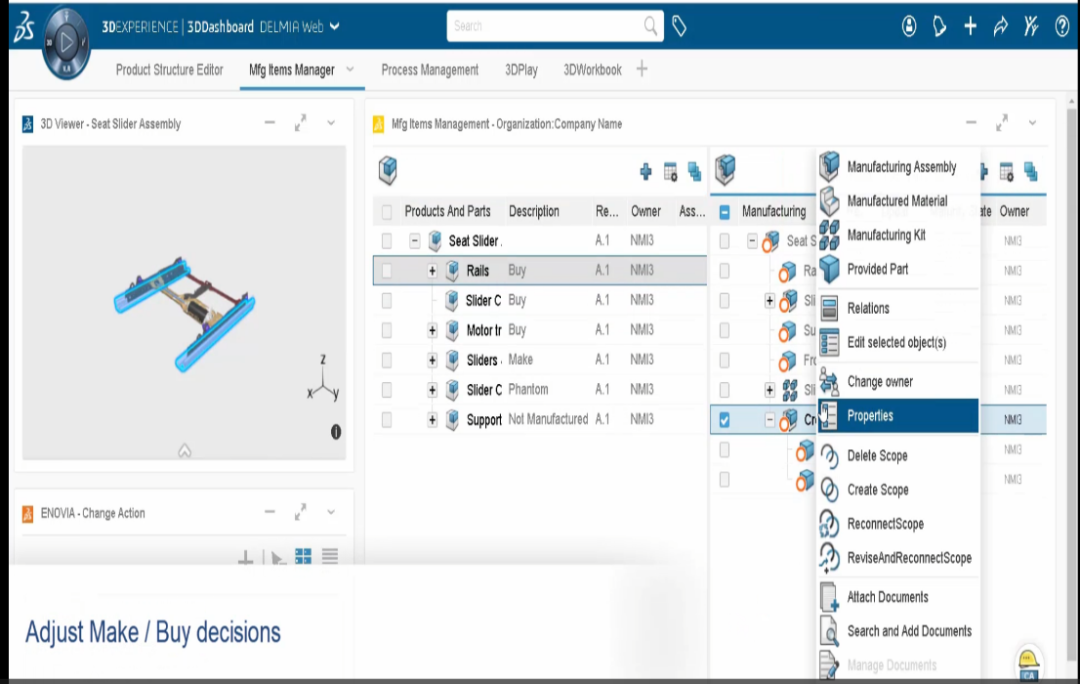Screen dimensions: 1080x684
Task: Click the blue plus icon in products toolbar
Action: [645, 172]
